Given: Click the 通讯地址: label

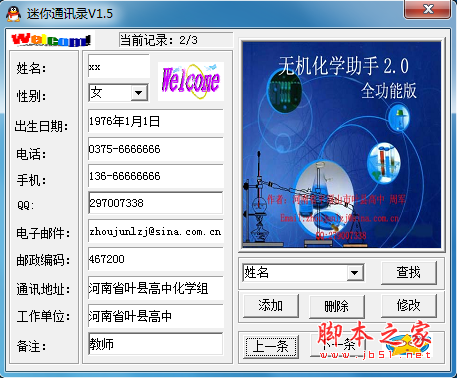Looking at the screenshot, I should pyautogui.click(x=43, y=289).
